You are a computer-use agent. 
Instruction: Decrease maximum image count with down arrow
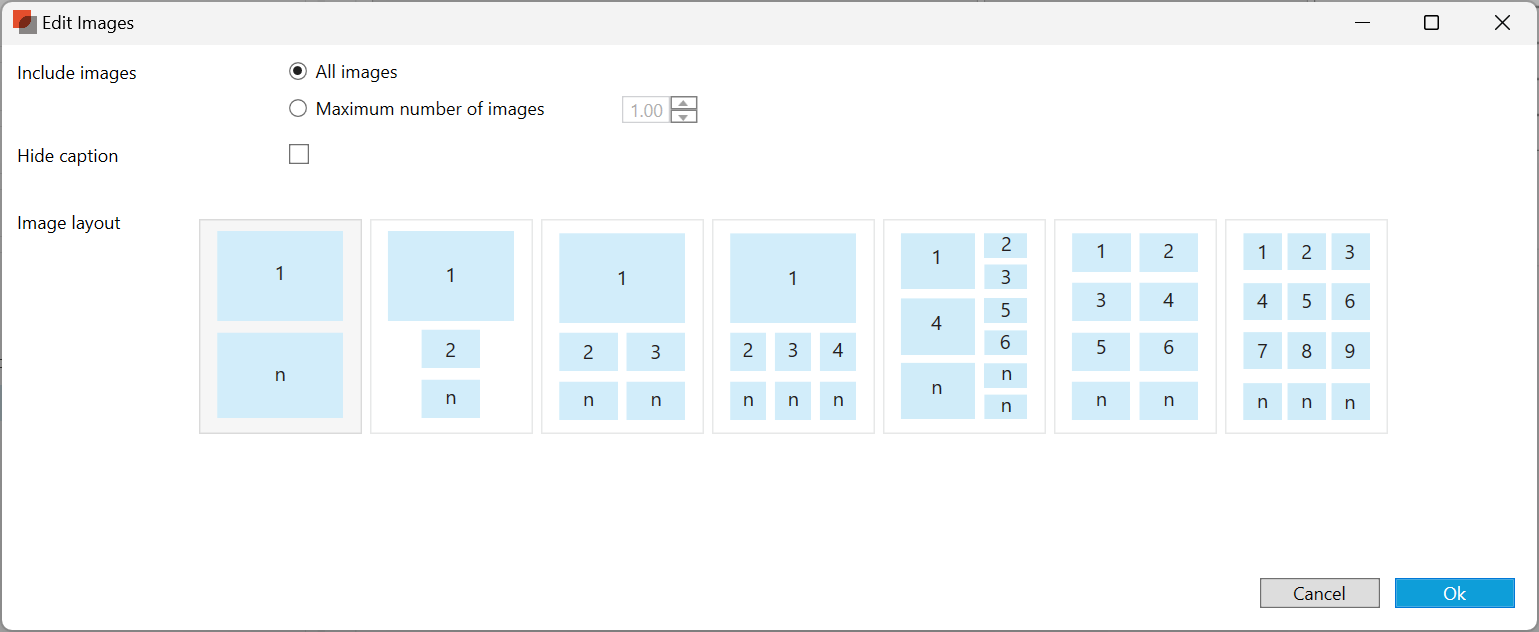[684, 116]
